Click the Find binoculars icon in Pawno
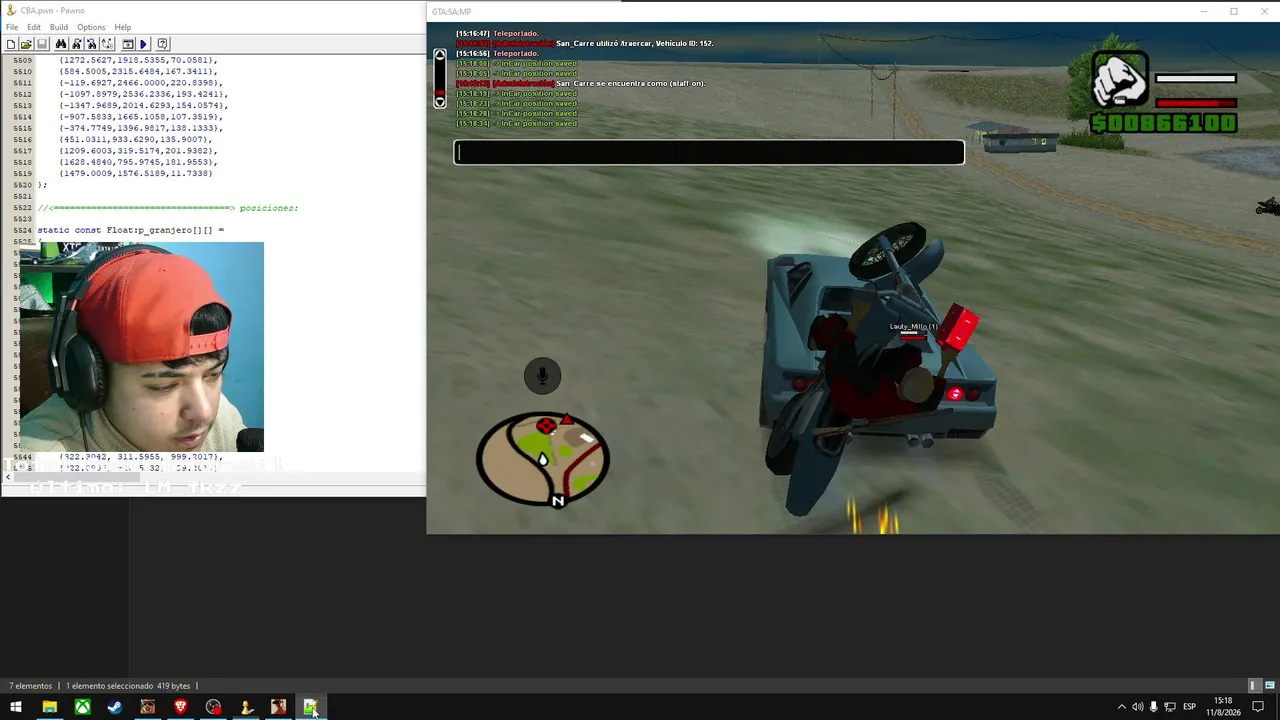The width and height of the screenshot is (1280, 720). coord(61,44)
